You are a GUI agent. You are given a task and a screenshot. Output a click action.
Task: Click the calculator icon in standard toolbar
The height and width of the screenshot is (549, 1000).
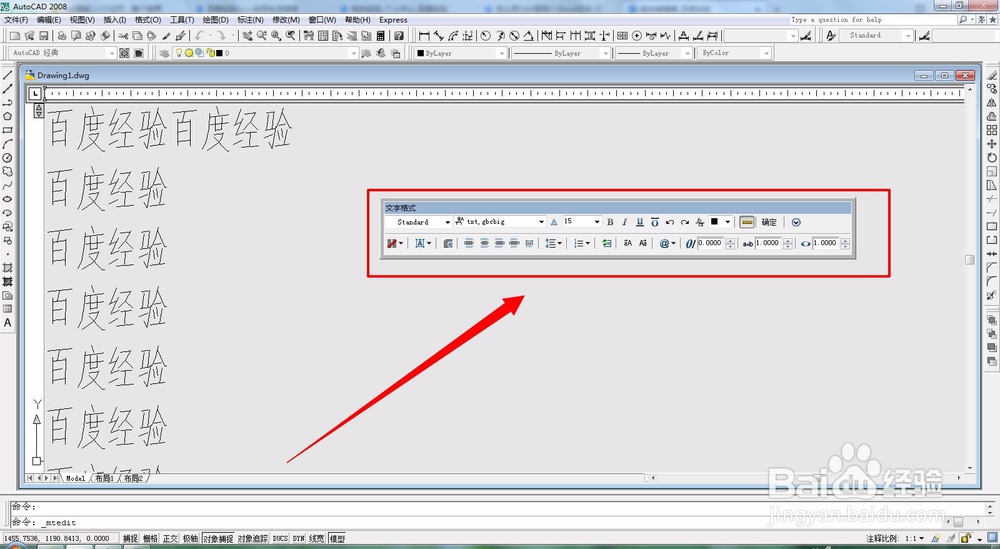[x=381, y=36]
